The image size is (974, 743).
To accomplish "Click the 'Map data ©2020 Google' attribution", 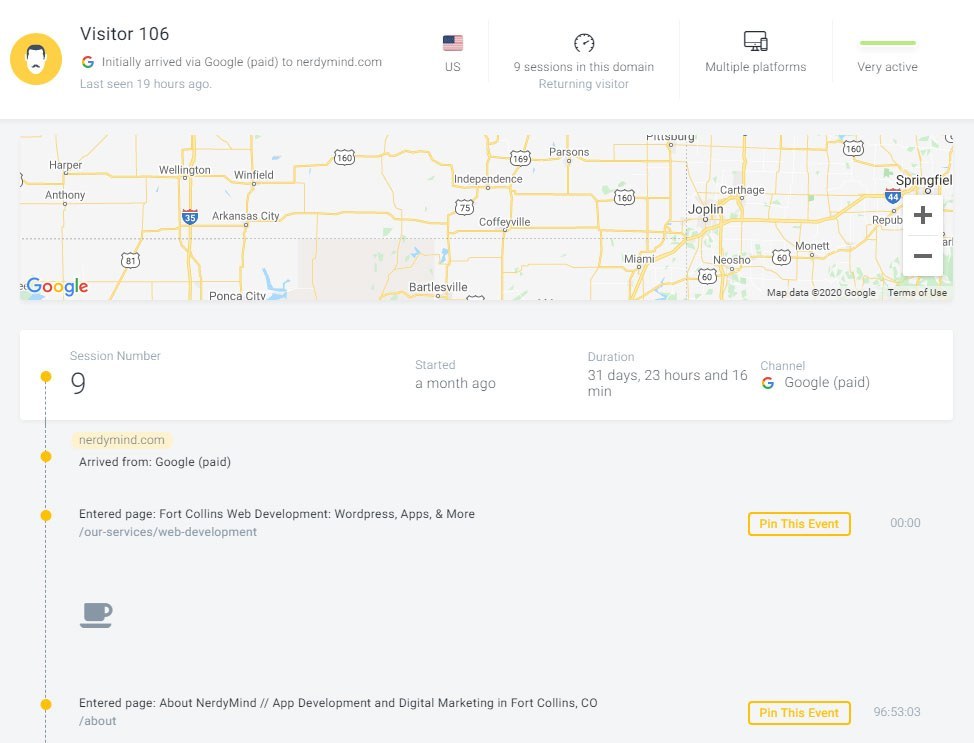I will click(x=821, y=293).
